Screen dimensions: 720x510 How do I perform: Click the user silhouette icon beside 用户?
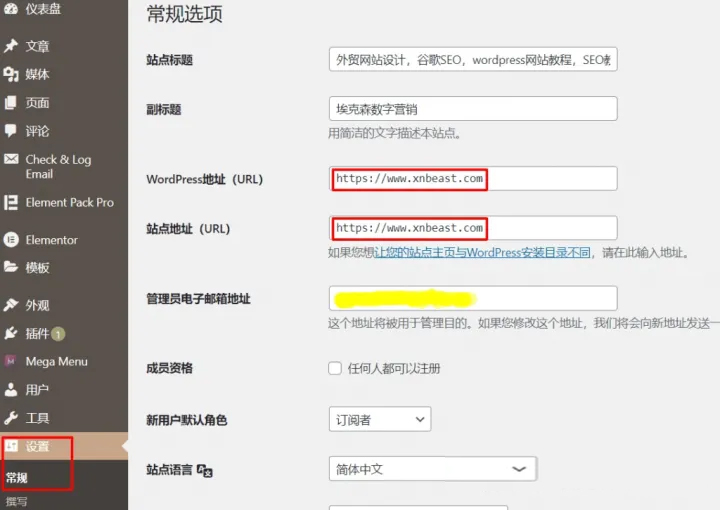(x=11, y=390)
